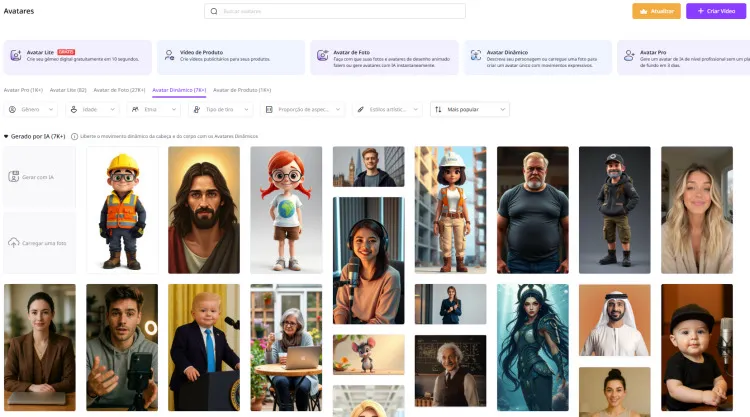Click the Avatar Dinâmico card icon
This screenshot has width=750, height=417.
[x=475, y=56]
